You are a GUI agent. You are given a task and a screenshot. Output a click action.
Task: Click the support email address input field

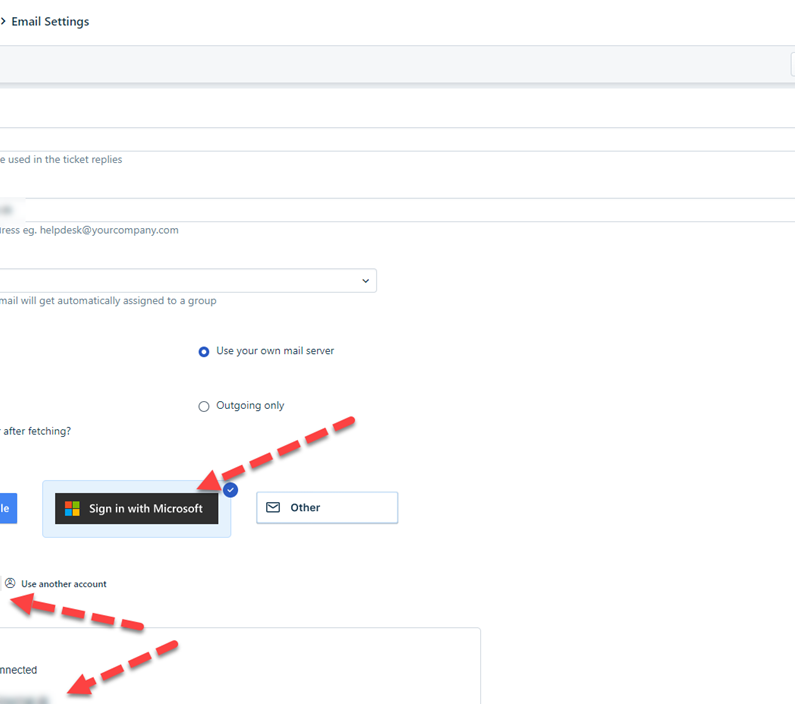point(398,210)
